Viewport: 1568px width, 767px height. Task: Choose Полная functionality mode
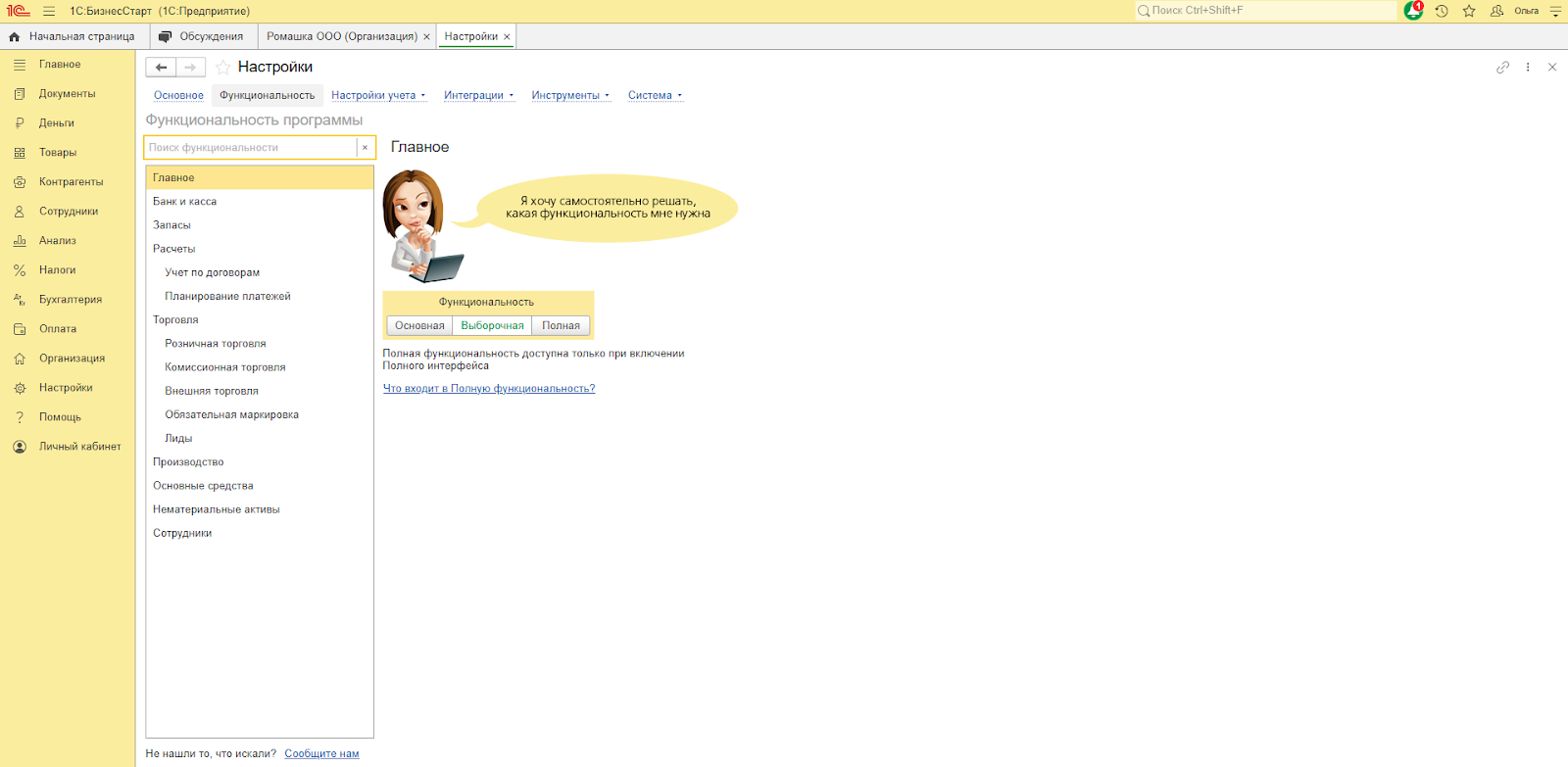[x=561, y=325]
